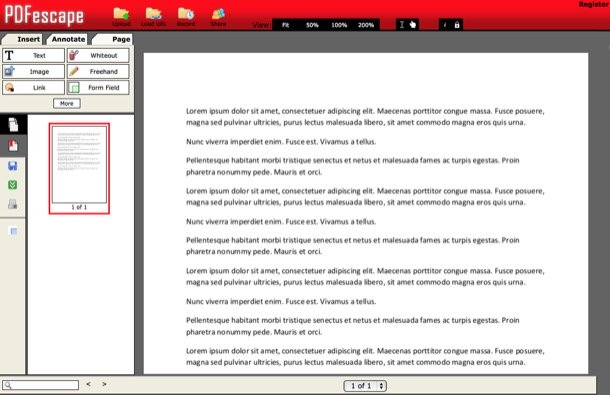Click the magnifier icon in search box

tap(8, 385)
